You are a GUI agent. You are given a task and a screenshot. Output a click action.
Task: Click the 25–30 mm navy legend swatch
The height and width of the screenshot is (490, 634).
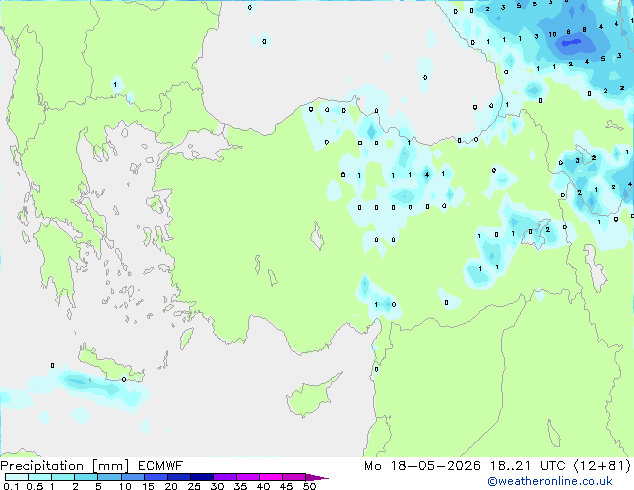pyautogui.click(x=202, y=477)
